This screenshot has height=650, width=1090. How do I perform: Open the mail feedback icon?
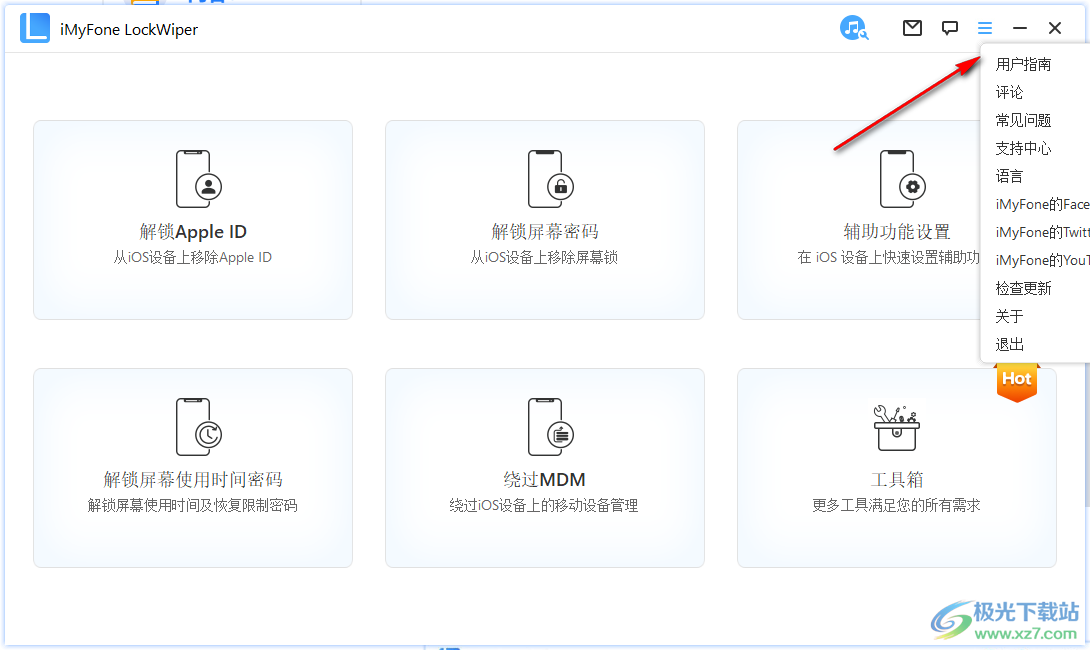[x=912, y=28]
